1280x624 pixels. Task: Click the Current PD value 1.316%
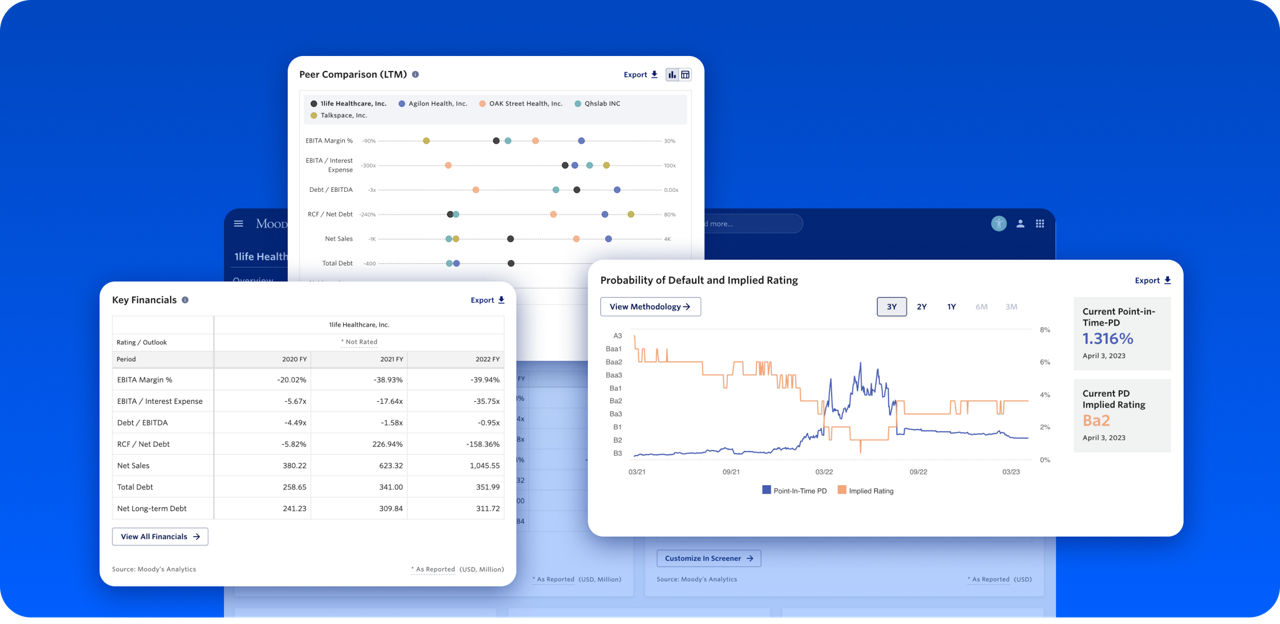[1108, 339]
